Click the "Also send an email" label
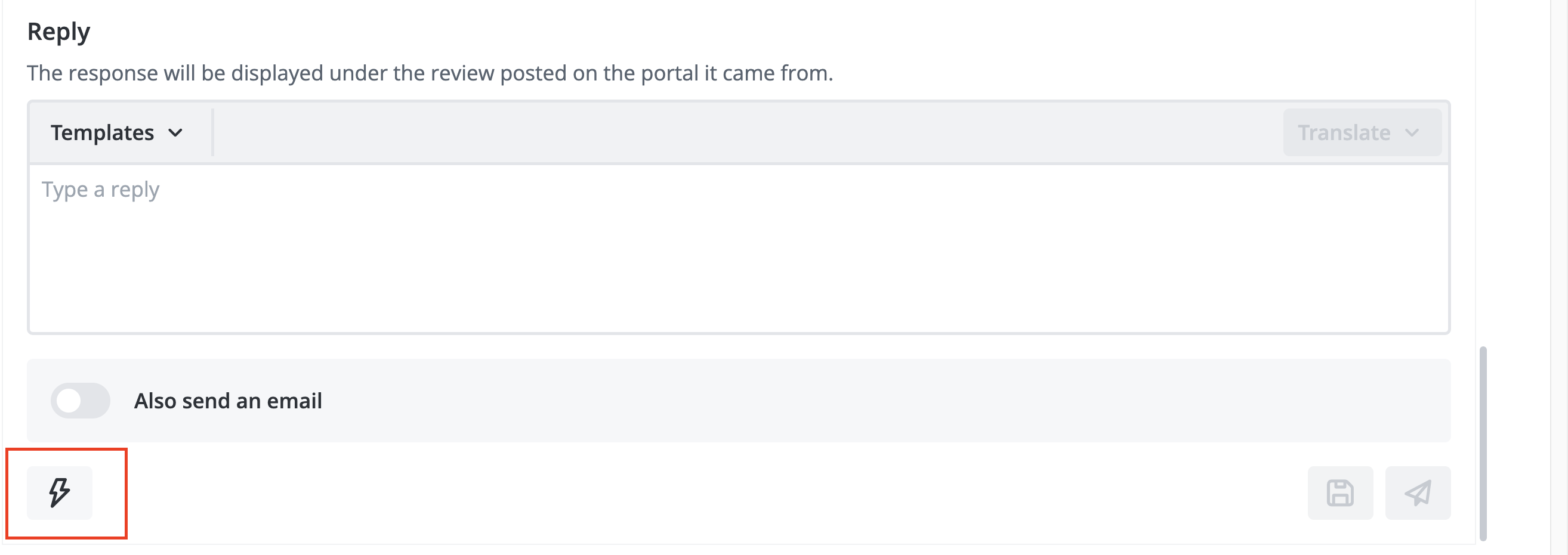The width and height of the screenshot is (1568, 555). [228, 401]
